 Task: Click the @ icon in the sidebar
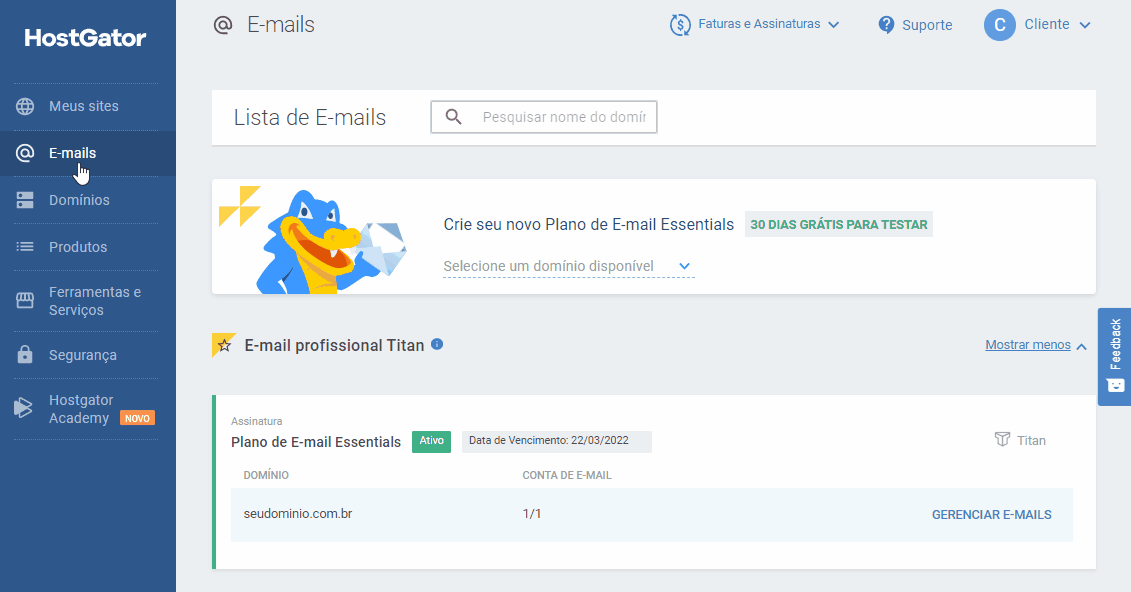click(25, 153)
